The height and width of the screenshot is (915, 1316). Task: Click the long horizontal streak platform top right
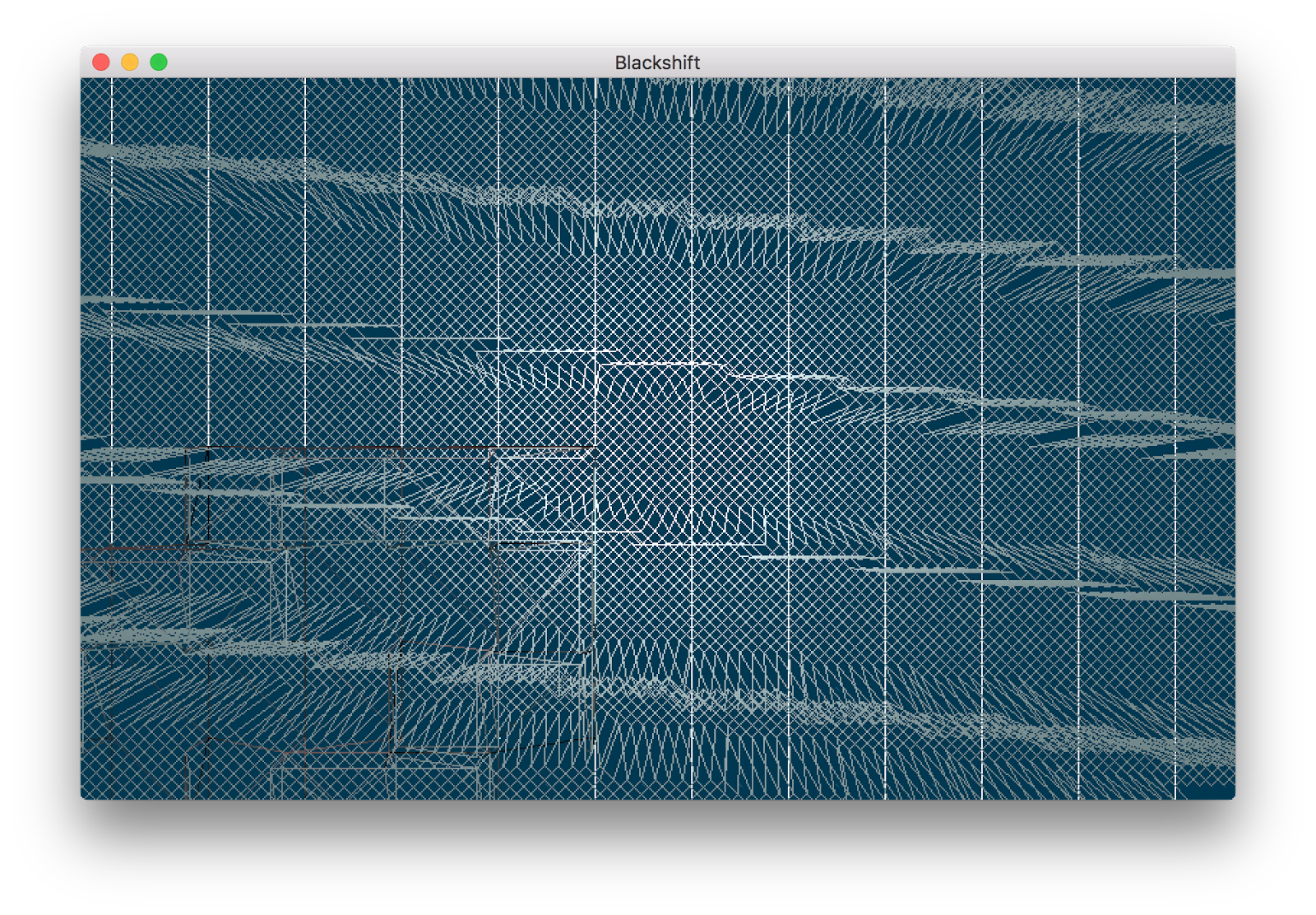[x=1069, y=247]
